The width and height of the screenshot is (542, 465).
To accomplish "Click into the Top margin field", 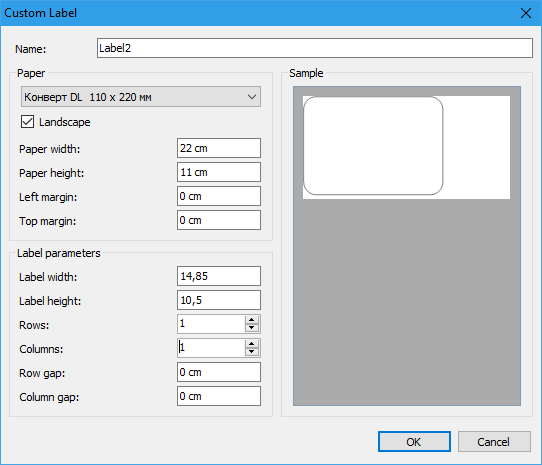I will tap(219, 220).
